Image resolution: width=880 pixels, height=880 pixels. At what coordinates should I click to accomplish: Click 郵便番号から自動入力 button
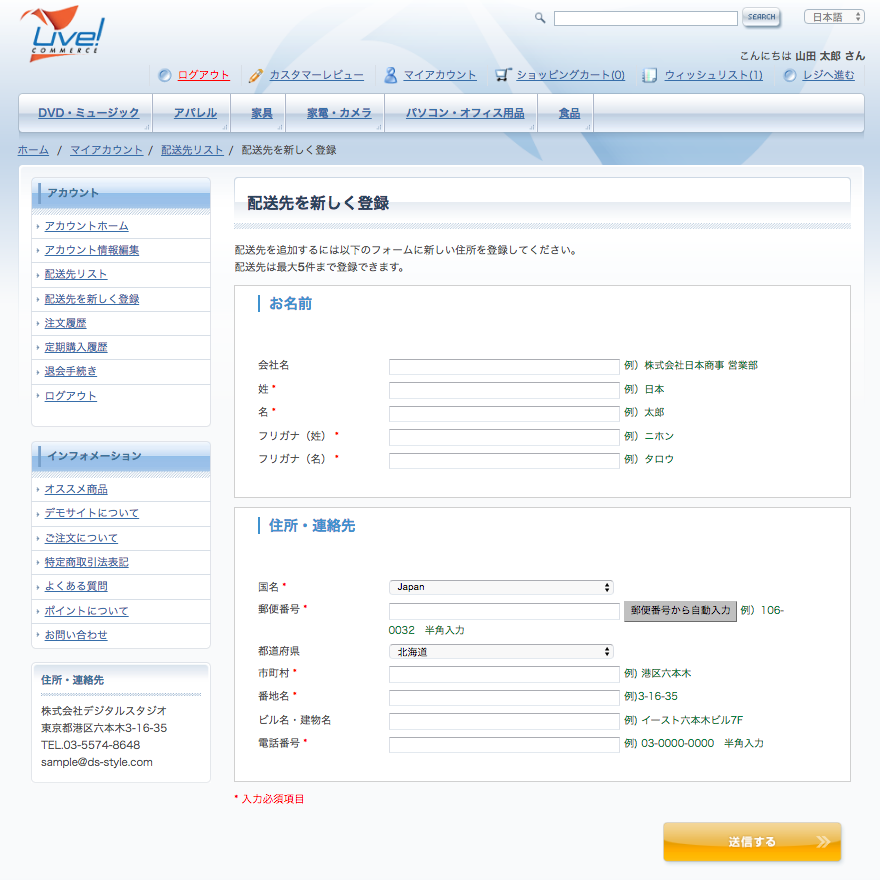[680, 610]
